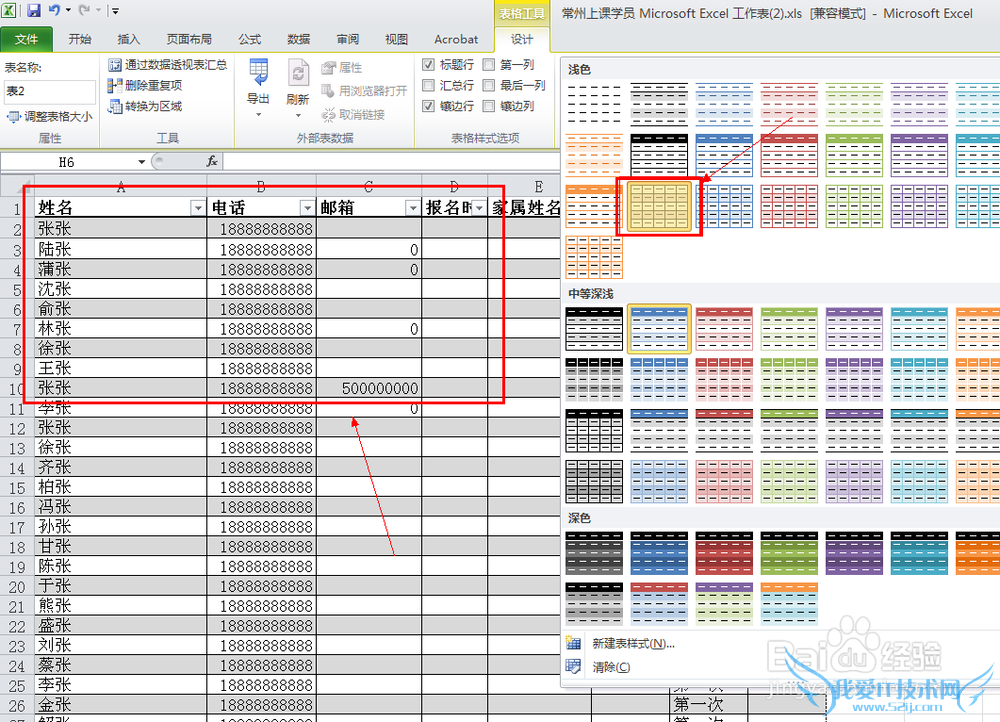Click 通过数据透视表汇总 (Summarize with PivotTable)
1000x722 pixels.
167,65
